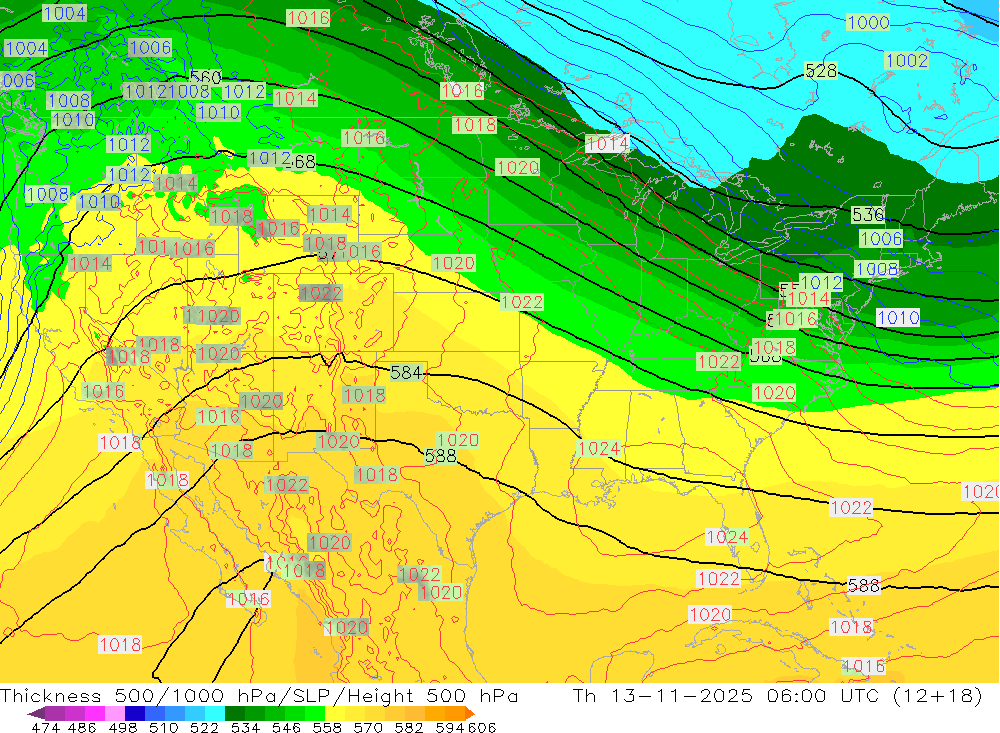Click the purple arrow start of legend

pyautogui.click(x=36, y=713)
